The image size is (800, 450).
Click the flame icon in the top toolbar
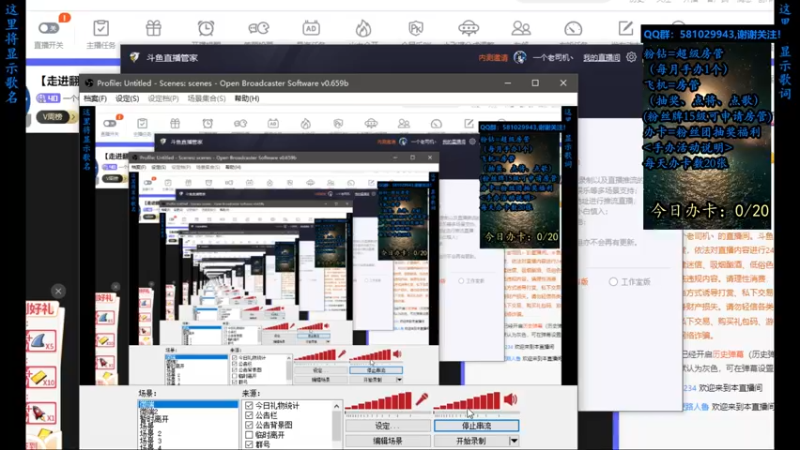[x=363, y=28]
